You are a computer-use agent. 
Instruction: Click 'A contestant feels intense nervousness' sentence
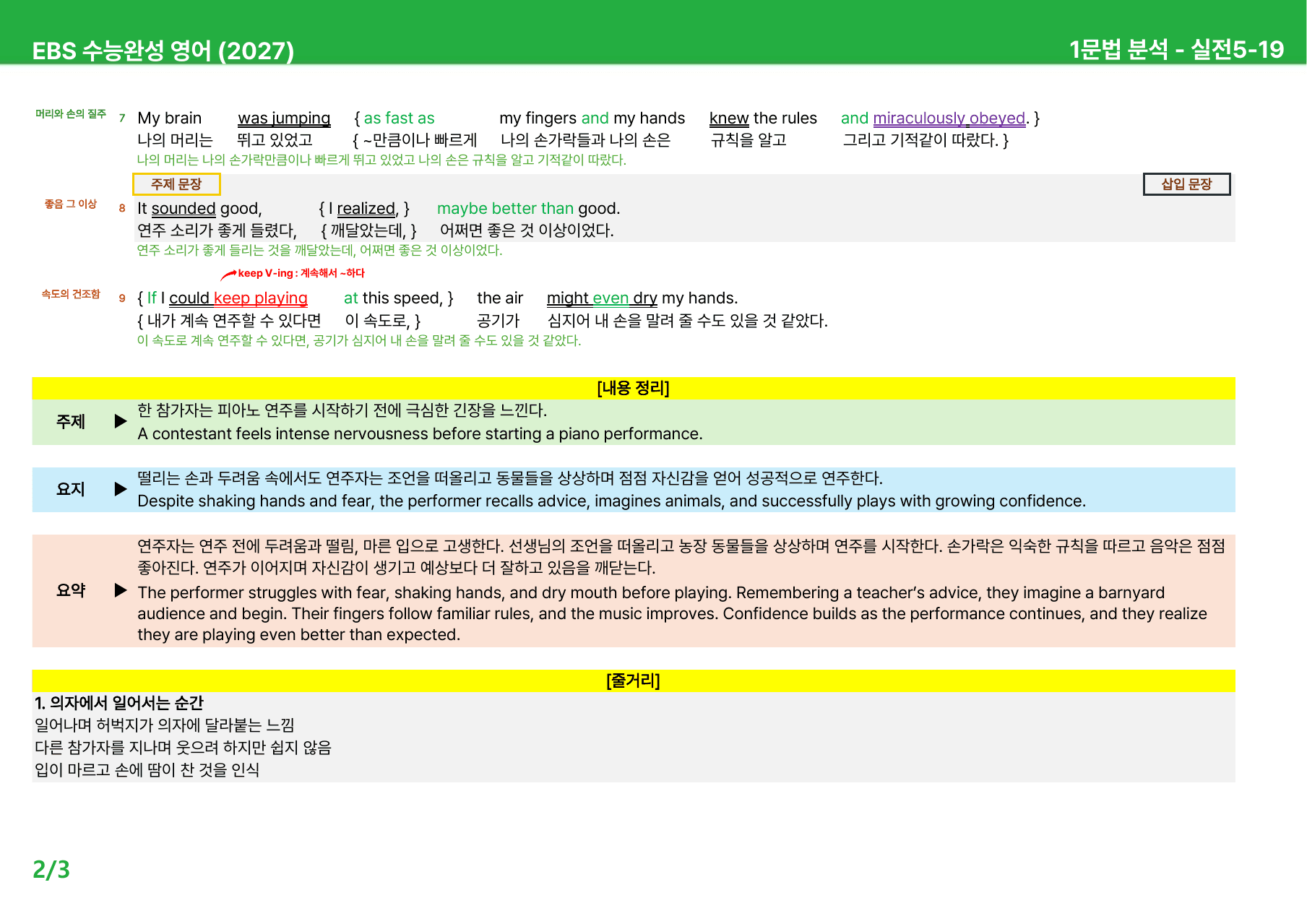(x=420, y=434)
